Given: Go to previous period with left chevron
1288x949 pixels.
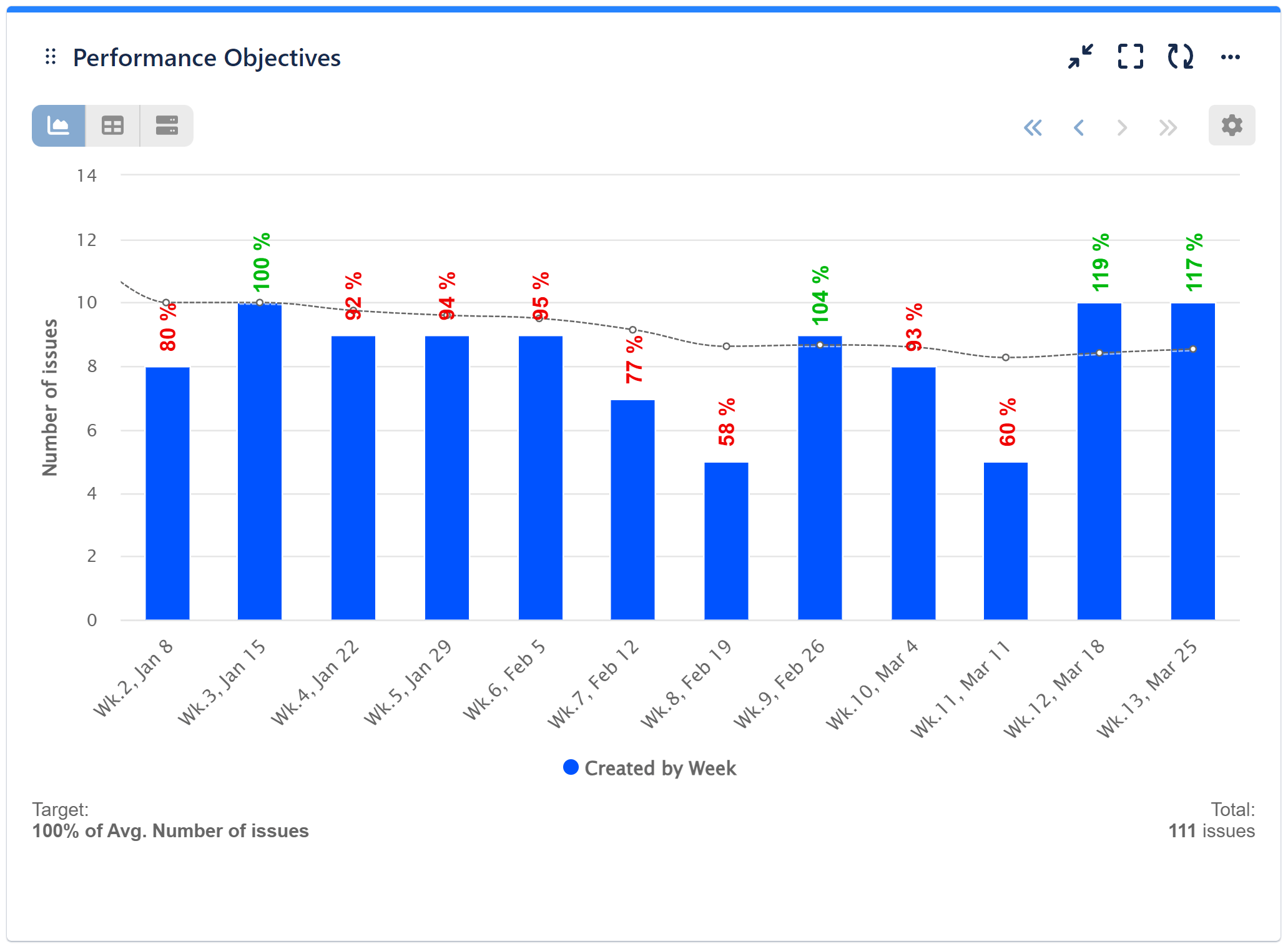Looking at the screenshot, I should (1078, 127).
